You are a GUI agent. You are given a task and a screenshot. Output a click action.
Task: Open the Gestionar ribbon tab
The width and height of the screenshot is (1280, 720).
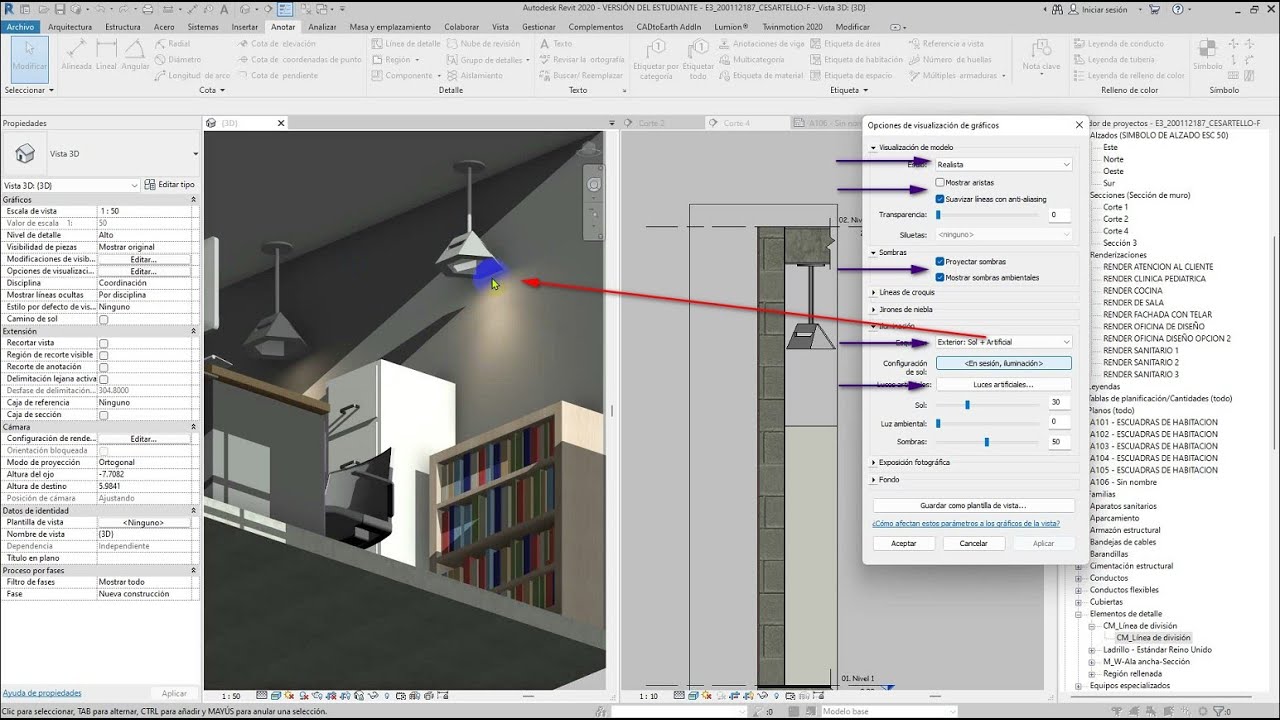539,27
